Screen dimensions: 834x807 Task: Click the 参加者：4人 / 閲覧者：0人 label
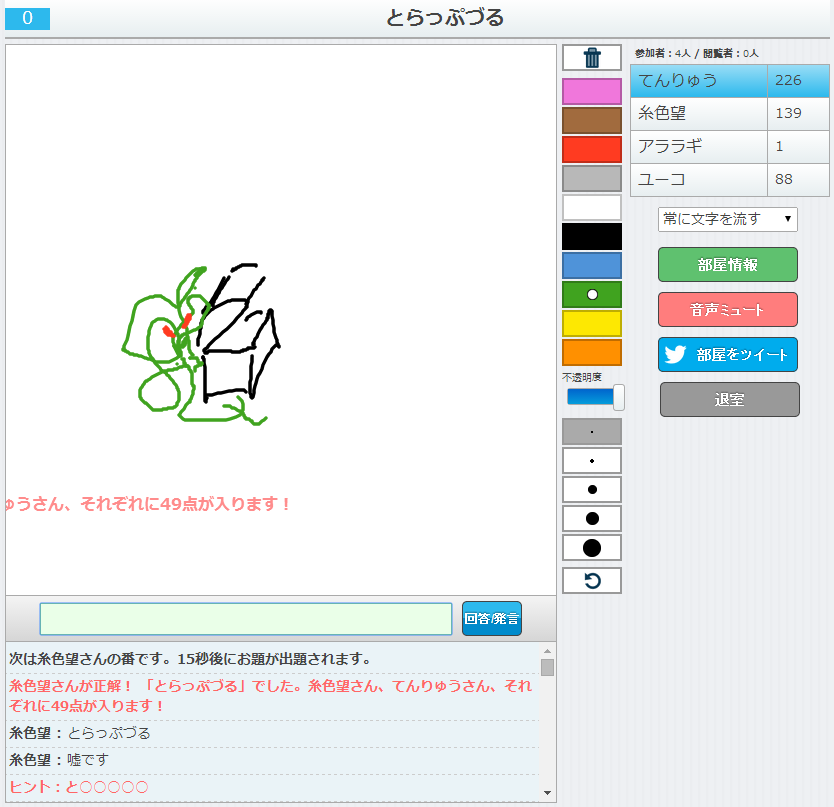pyautogui.click(x=696, y=53)
